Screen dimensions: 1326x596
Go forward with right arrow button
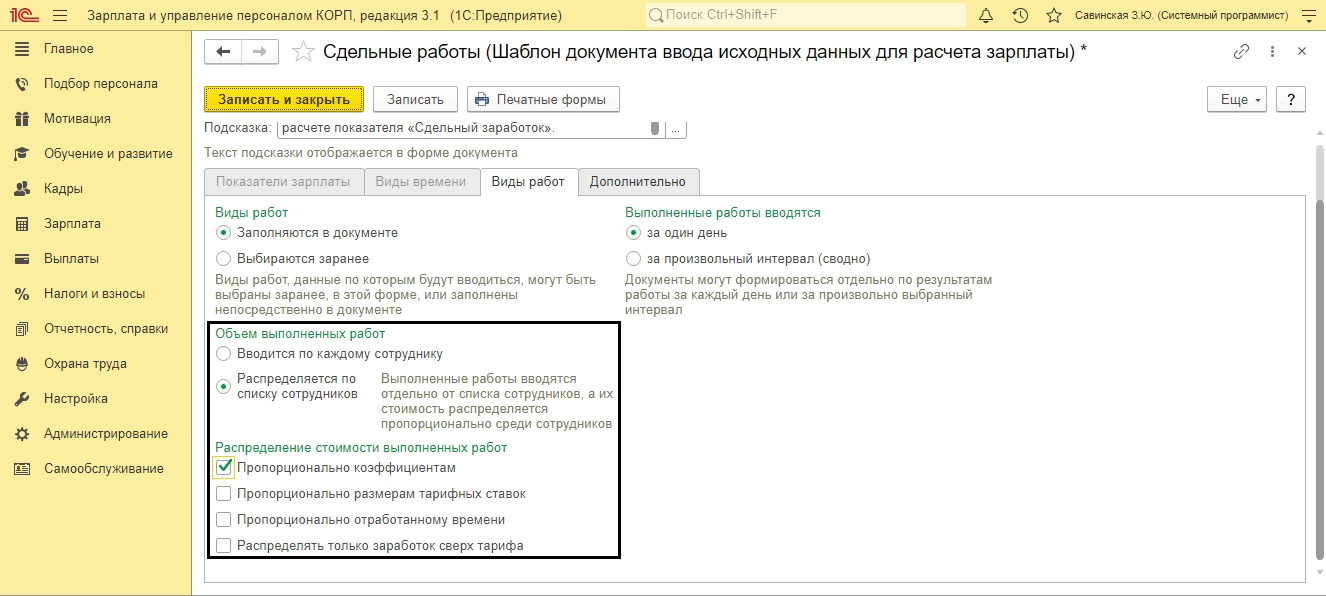pos(260,52)
